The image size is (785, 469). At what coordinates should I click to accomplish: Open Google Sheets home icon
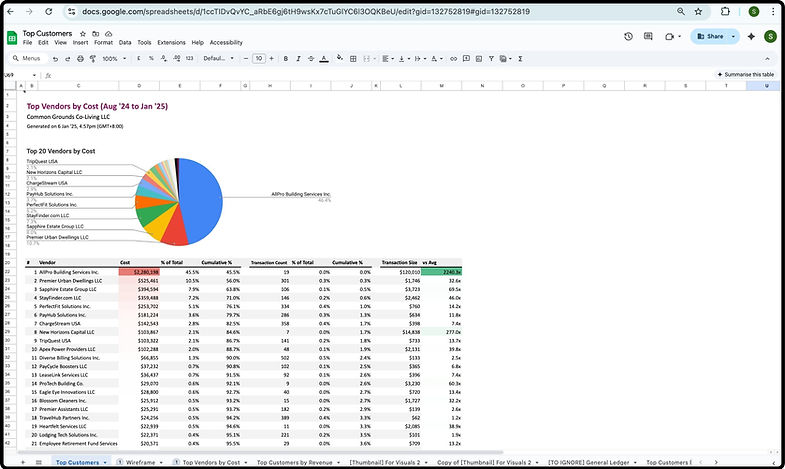(12, 38)
